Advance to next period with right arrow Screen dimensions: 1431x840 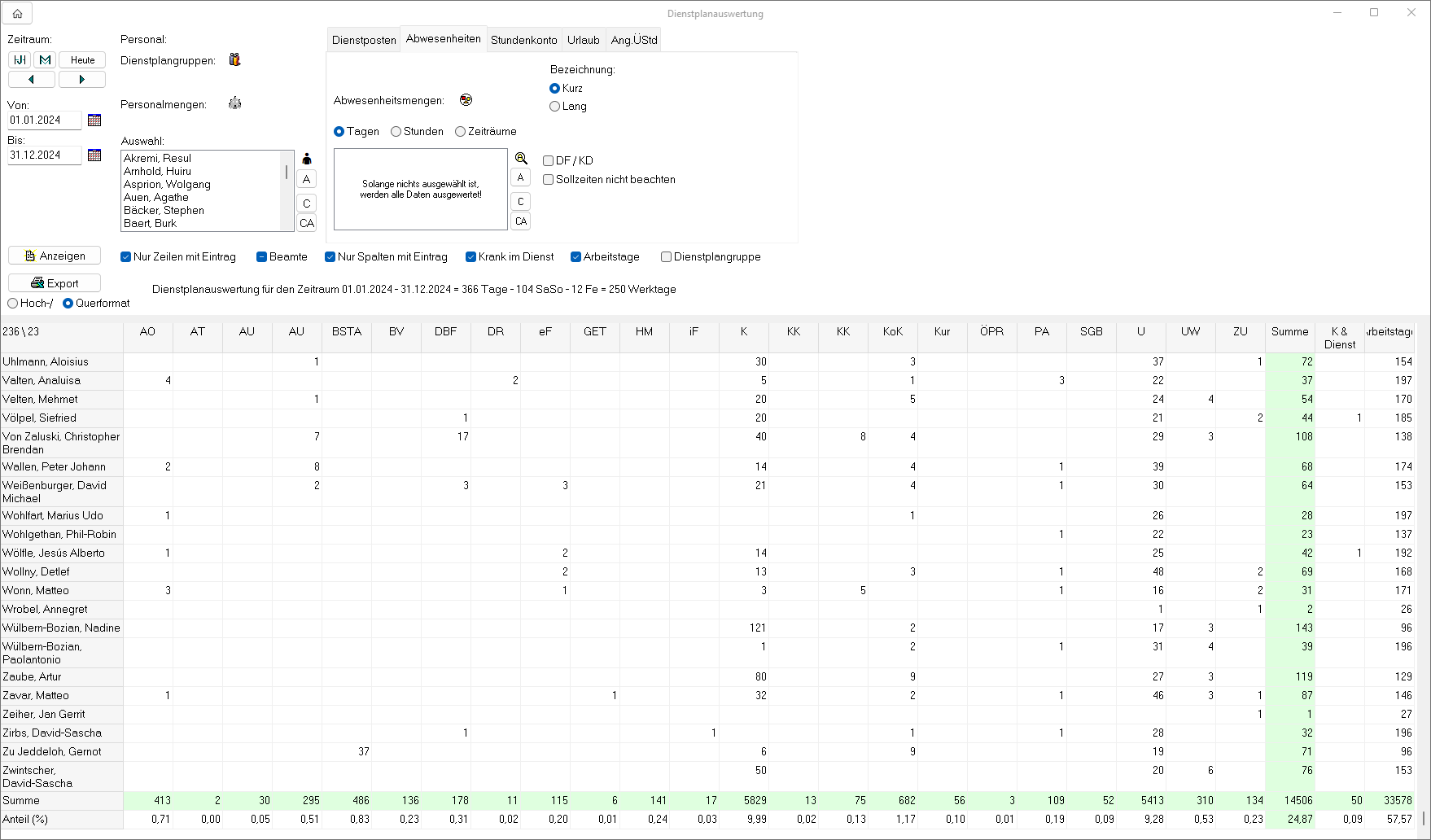(x=81, y=80)
